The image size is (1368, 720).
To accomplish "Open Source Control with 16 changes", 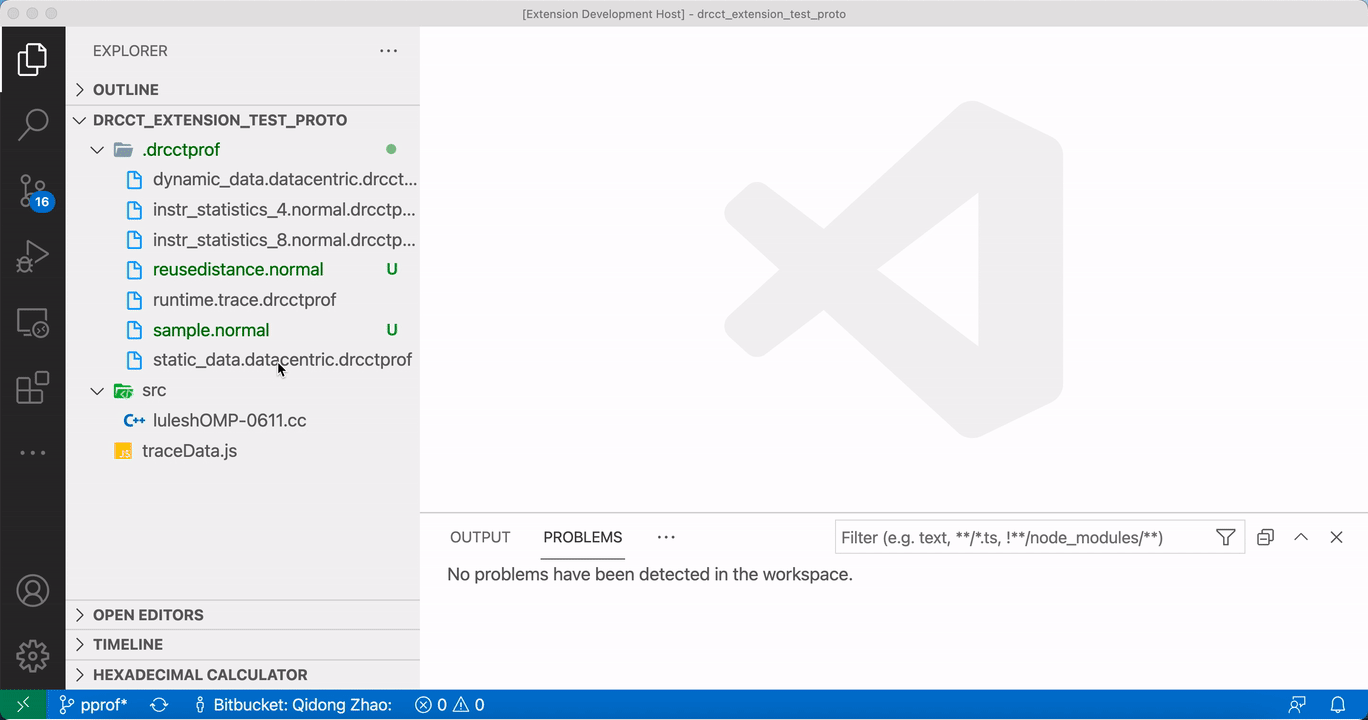I will pos(32,191).
